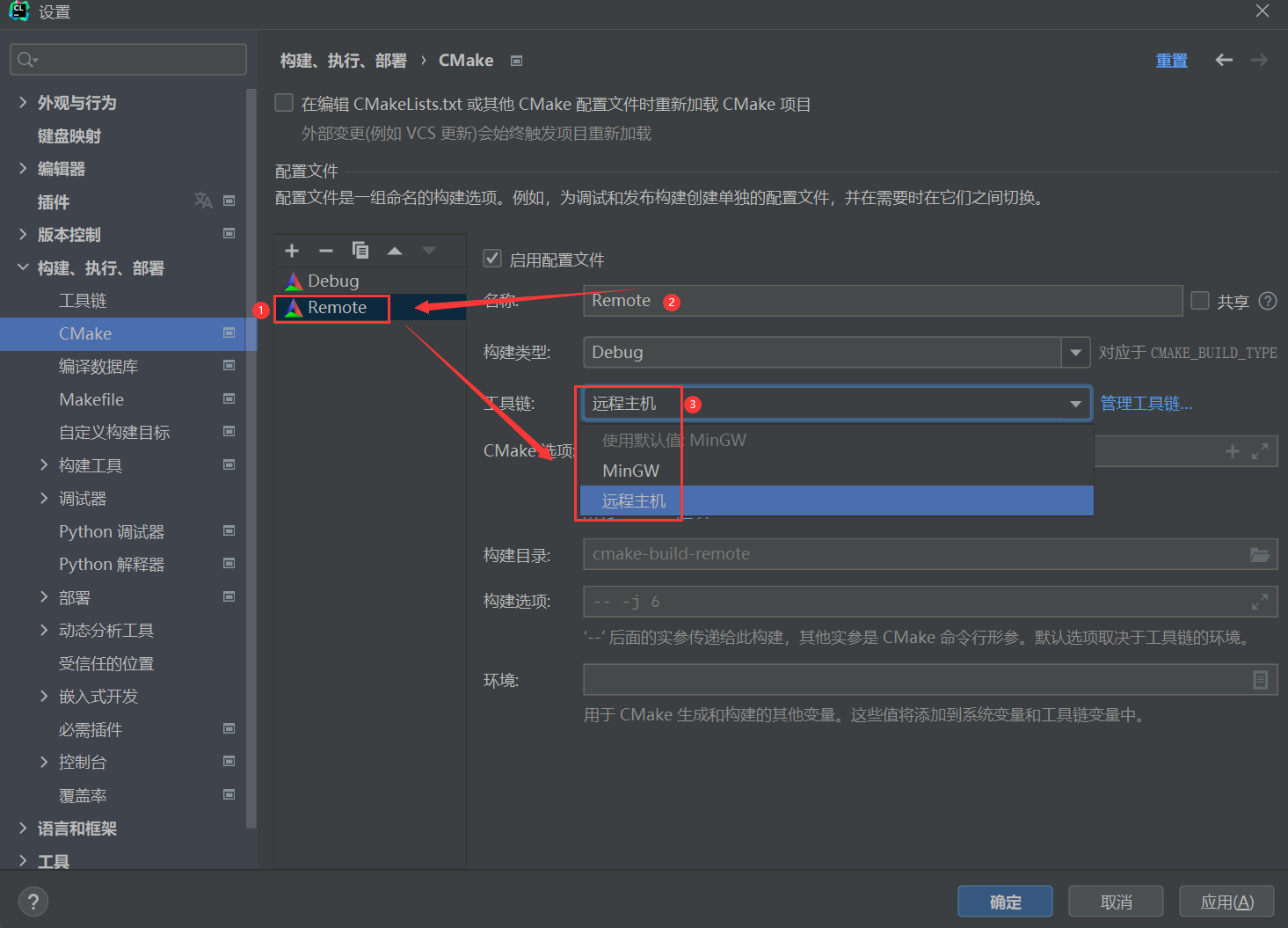
Task: Click project-level icon on the 版本控制 row
Action: tap(229, 233)
